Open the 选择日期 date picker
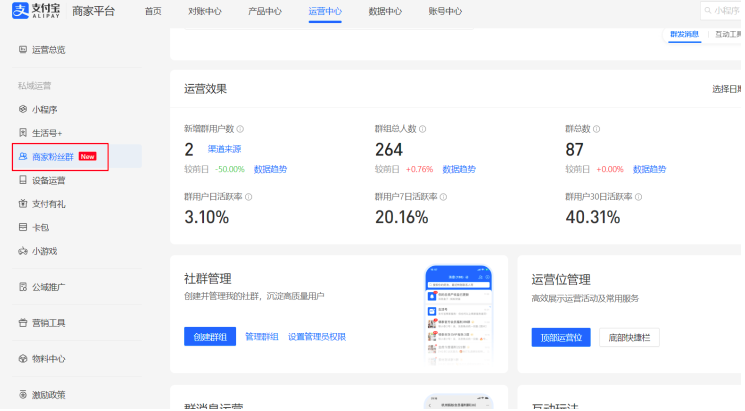745x411 pixels. pyautogui.click(x=727, y=89)
